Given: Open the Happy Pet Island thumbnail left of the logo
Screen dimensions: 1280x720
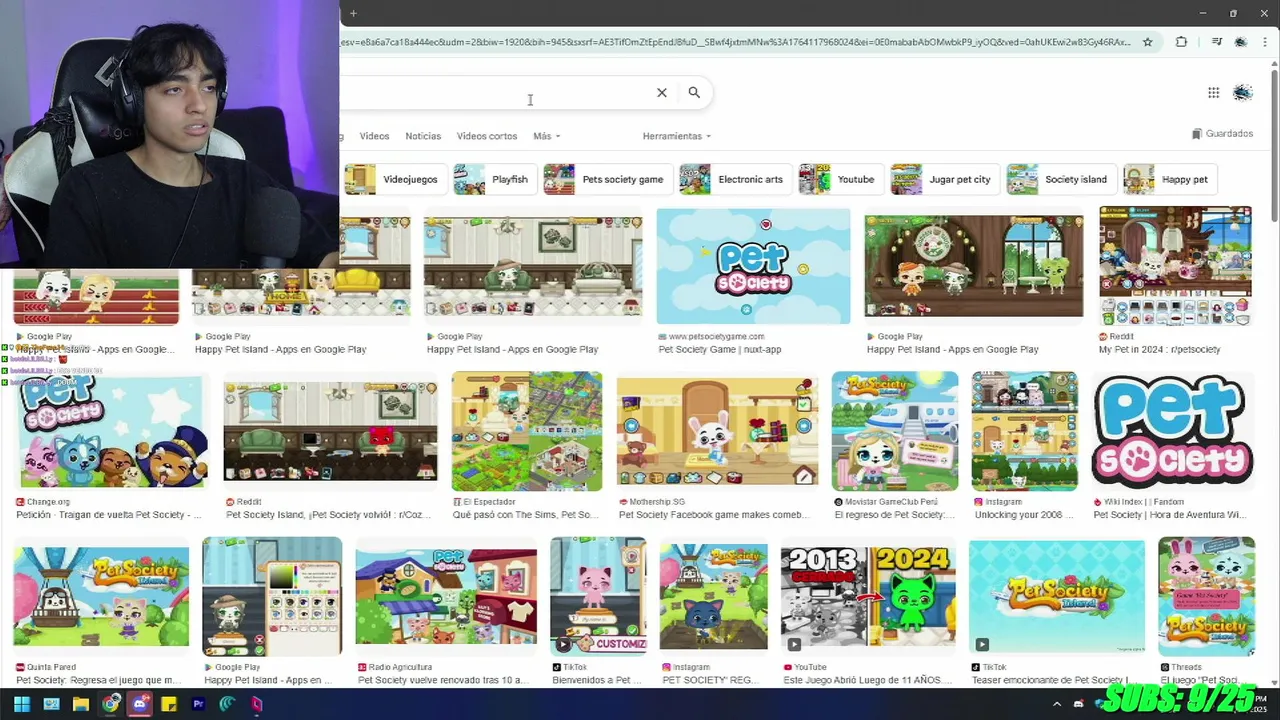Looking at the screenshot, I should click(533, 266).
